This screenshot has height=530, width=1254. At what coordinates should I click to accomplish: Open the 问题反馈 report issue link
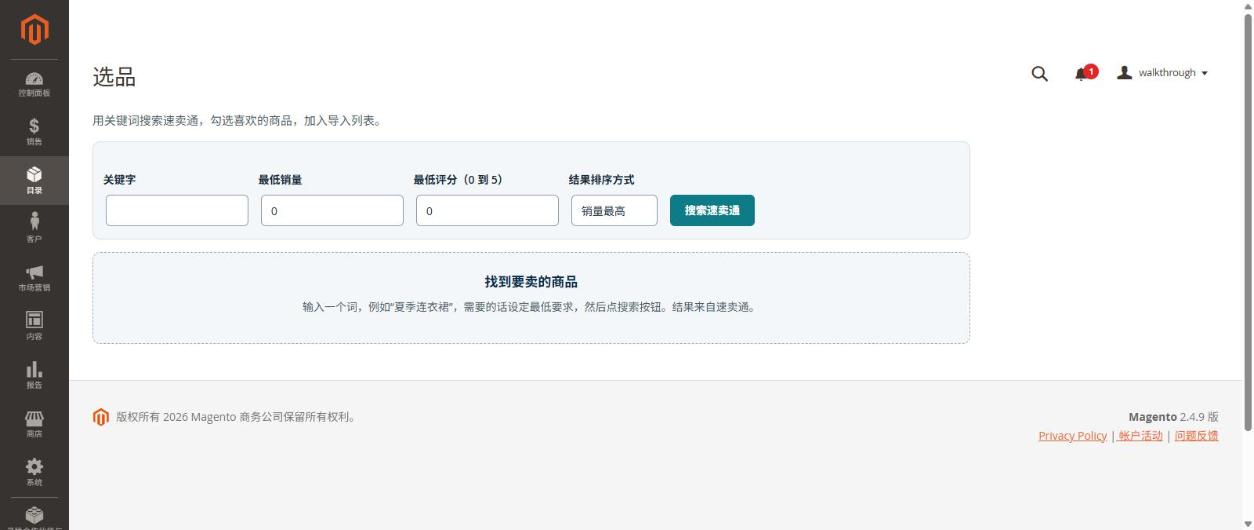pos(1196,436)
